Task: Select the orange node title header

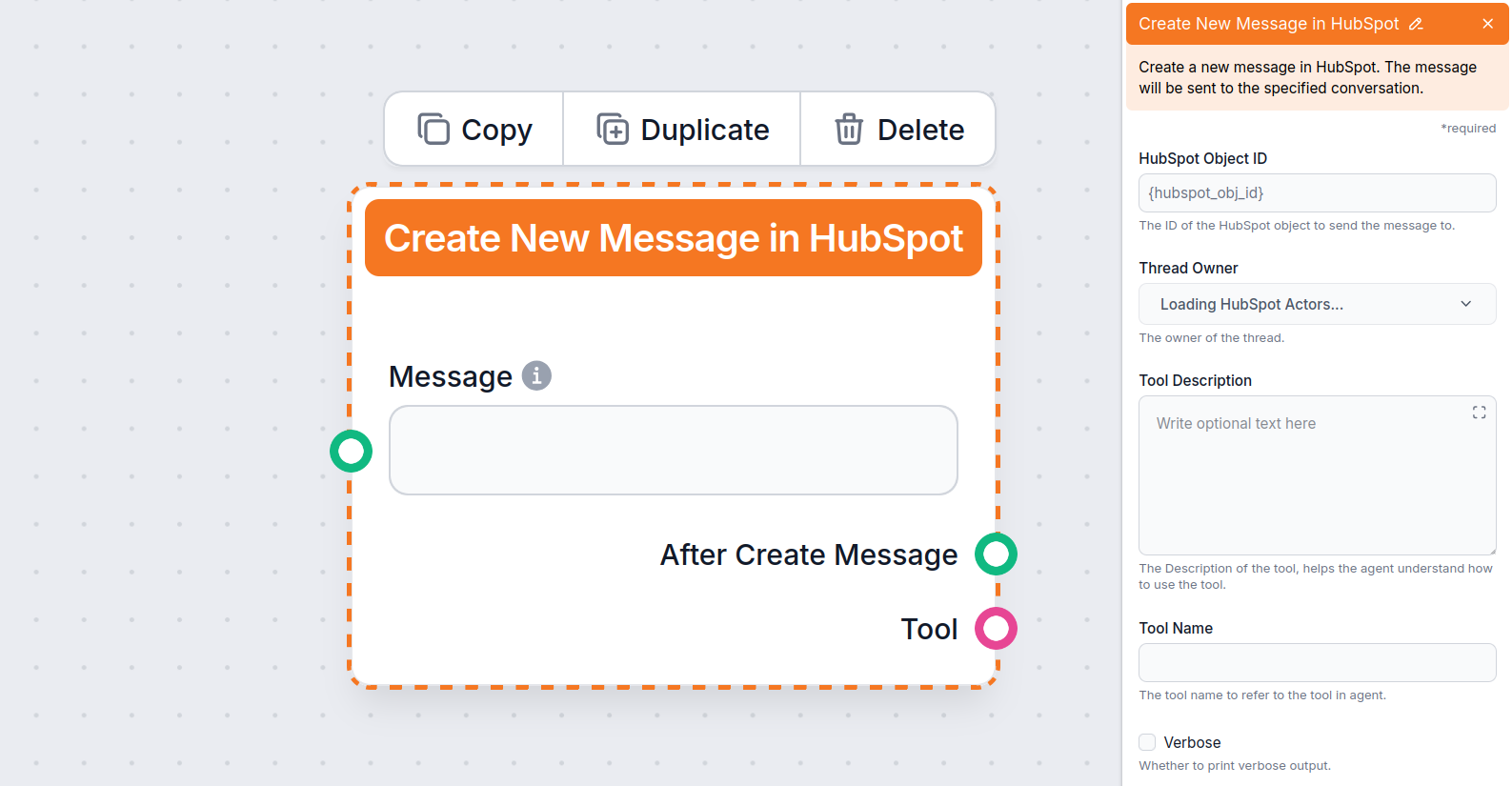Action: (674, 238)
